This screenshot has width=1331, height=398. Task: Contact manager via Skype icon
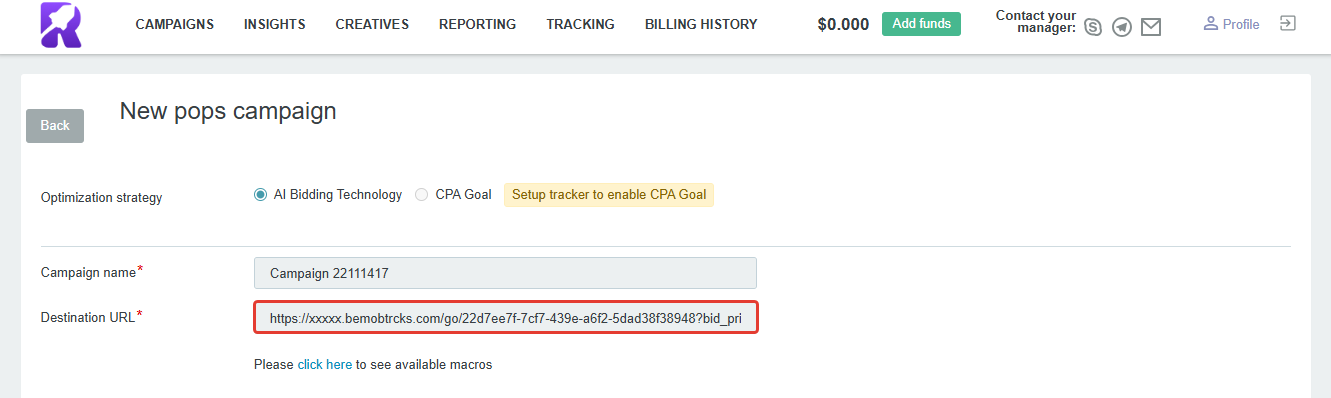1093,27
